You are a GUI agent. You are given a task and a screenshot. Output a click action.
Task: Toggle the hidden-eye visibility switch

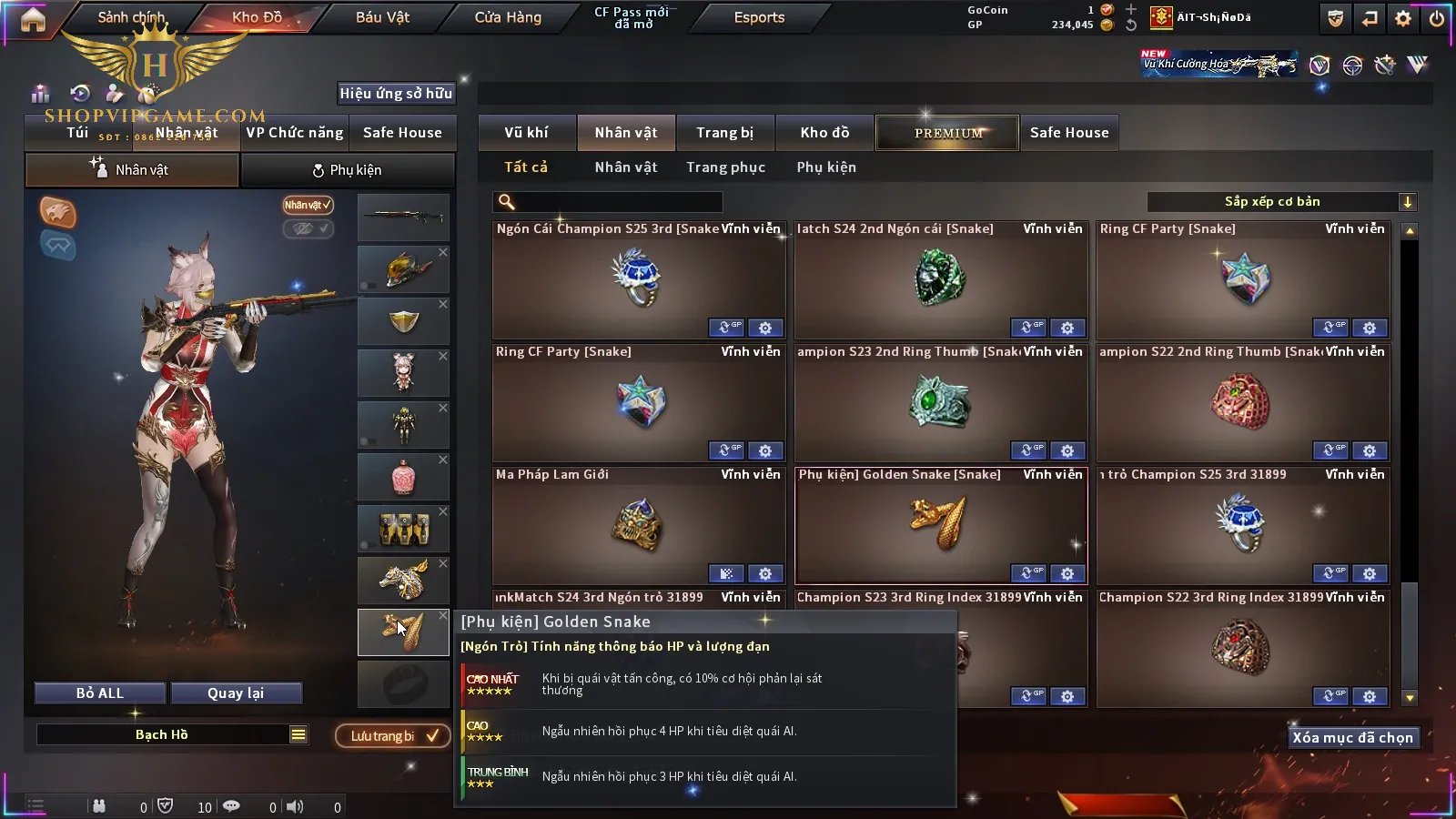pos(308,228)
